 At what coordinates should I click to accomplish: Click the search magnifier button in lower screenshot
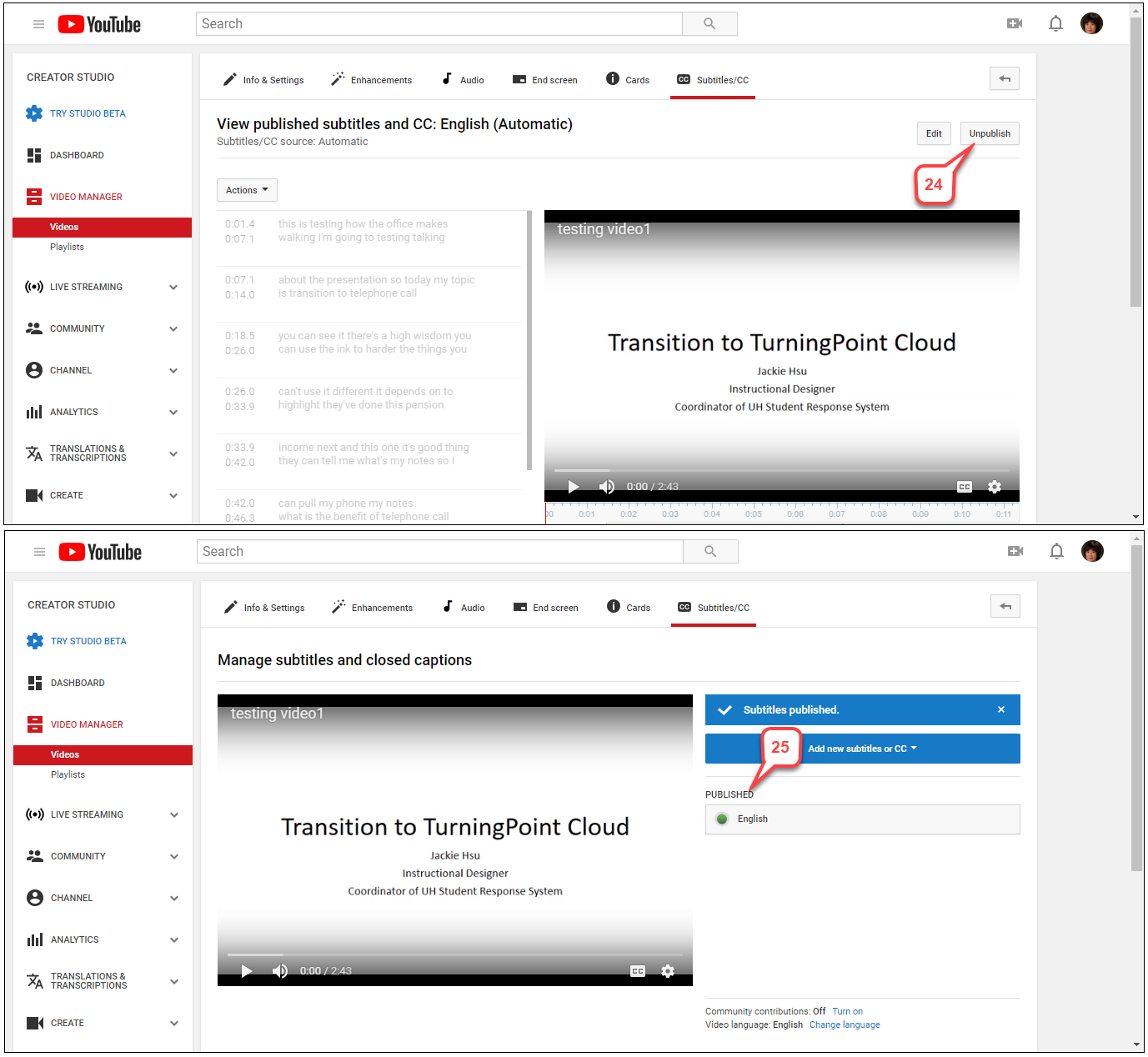[x=710, y=552]
